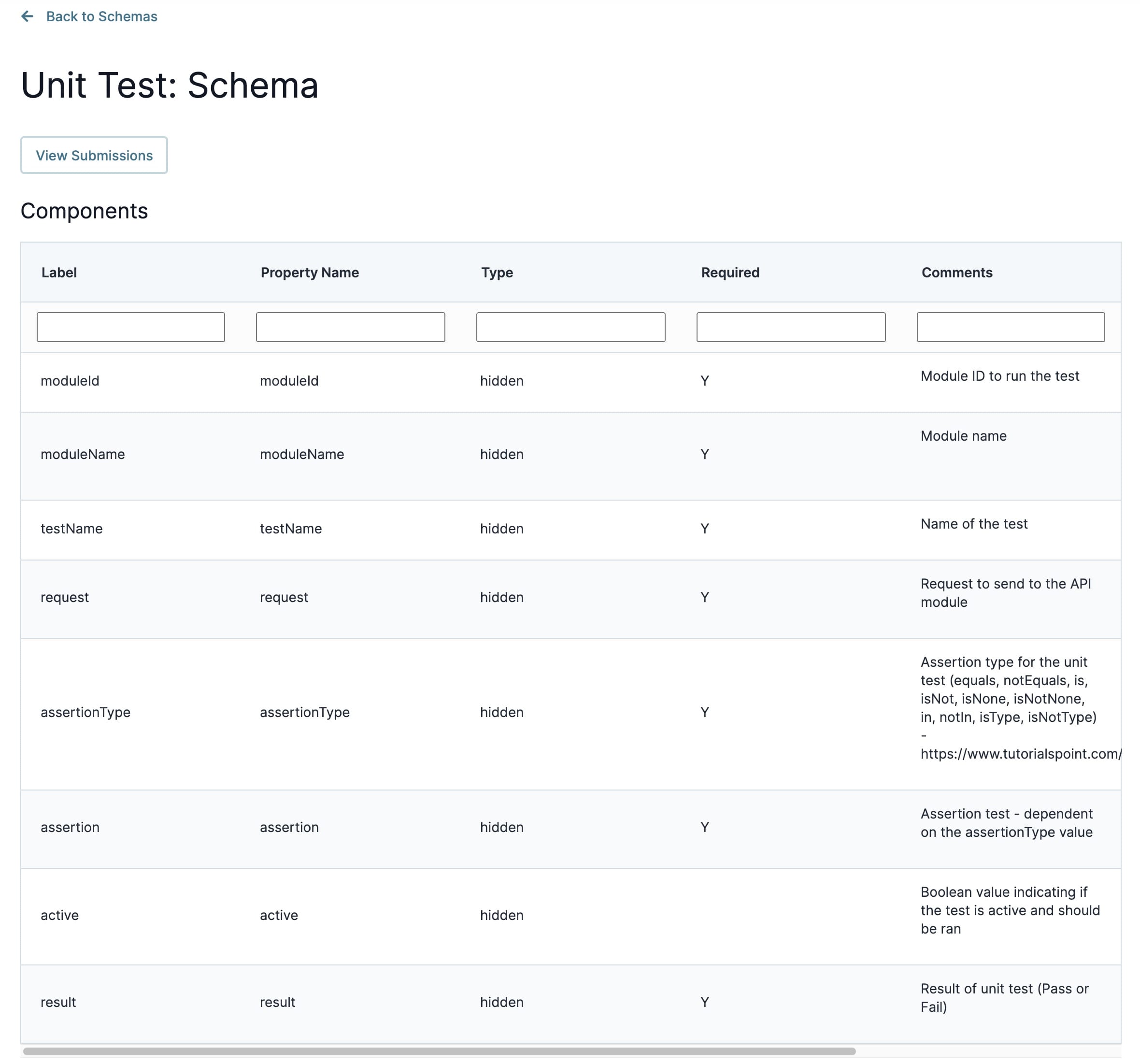Click the horizontal scrollbar under the table

coord(439,1051)
